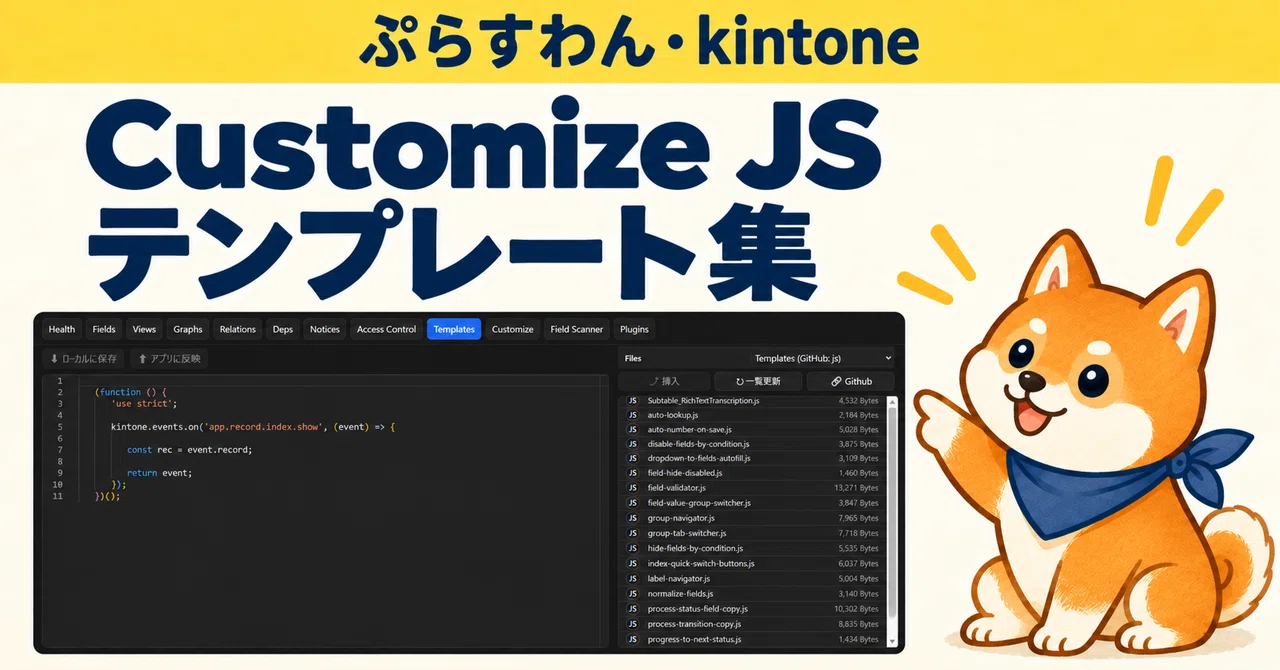Switch to the Health tab
The height and width of the screenshot is (670, 1280).
point(62,329)
